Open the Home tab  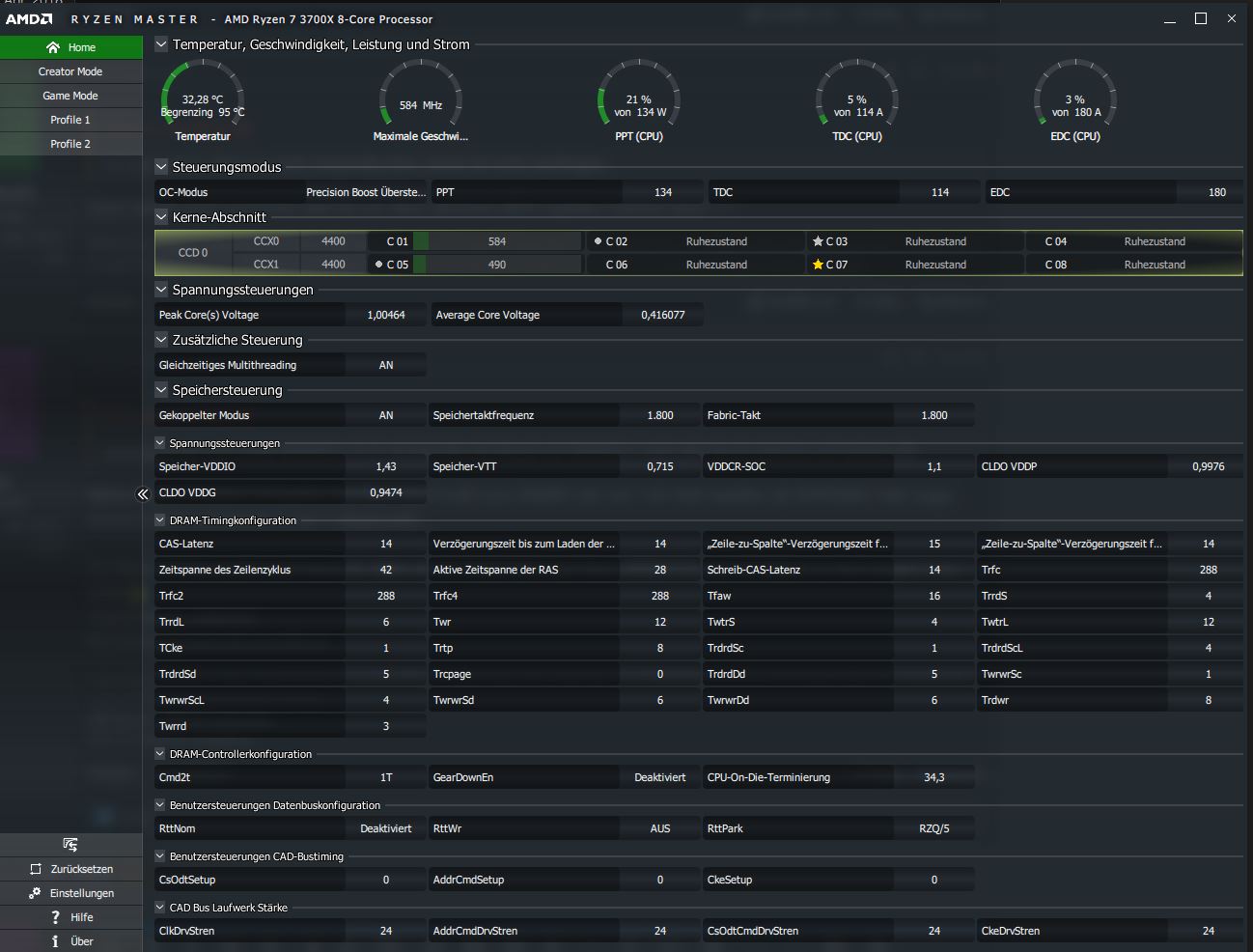(71, 47)
